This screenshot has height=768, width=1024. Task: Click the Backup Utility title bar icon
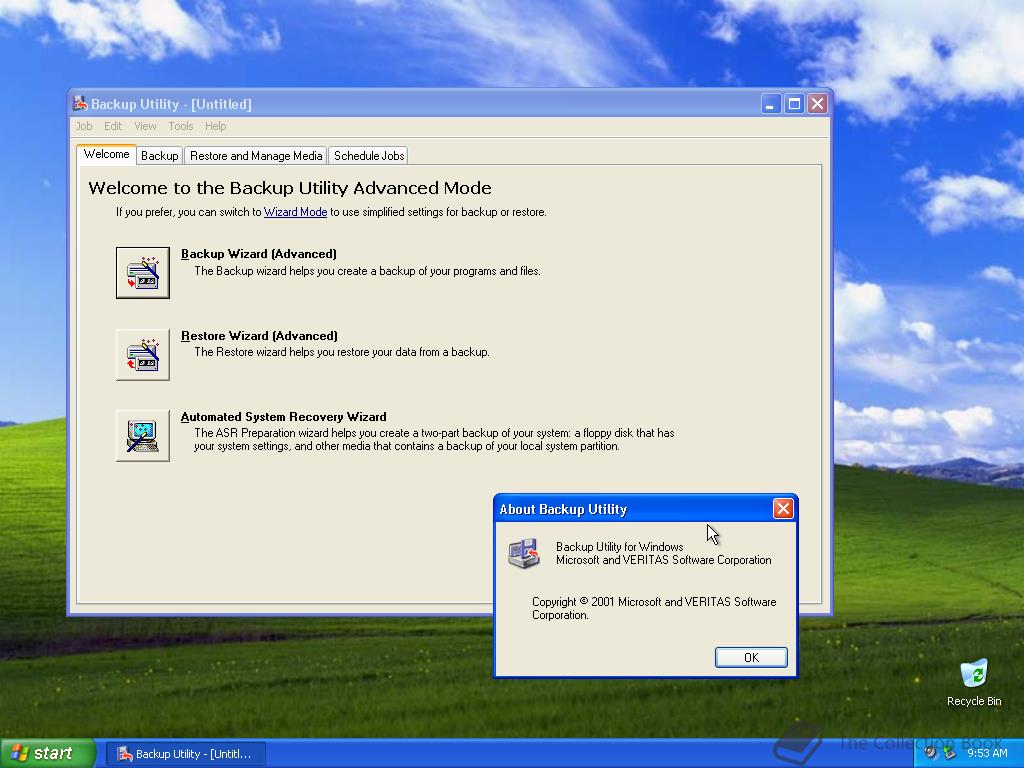[80, 103]
